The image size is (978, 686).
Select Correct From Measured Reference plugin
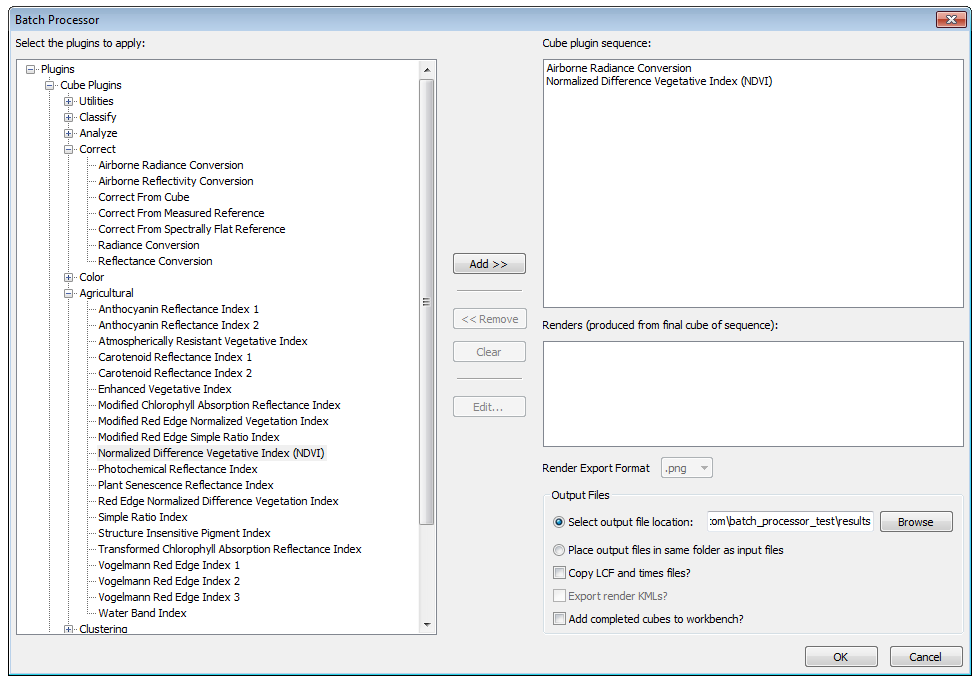tap(182, 213)
